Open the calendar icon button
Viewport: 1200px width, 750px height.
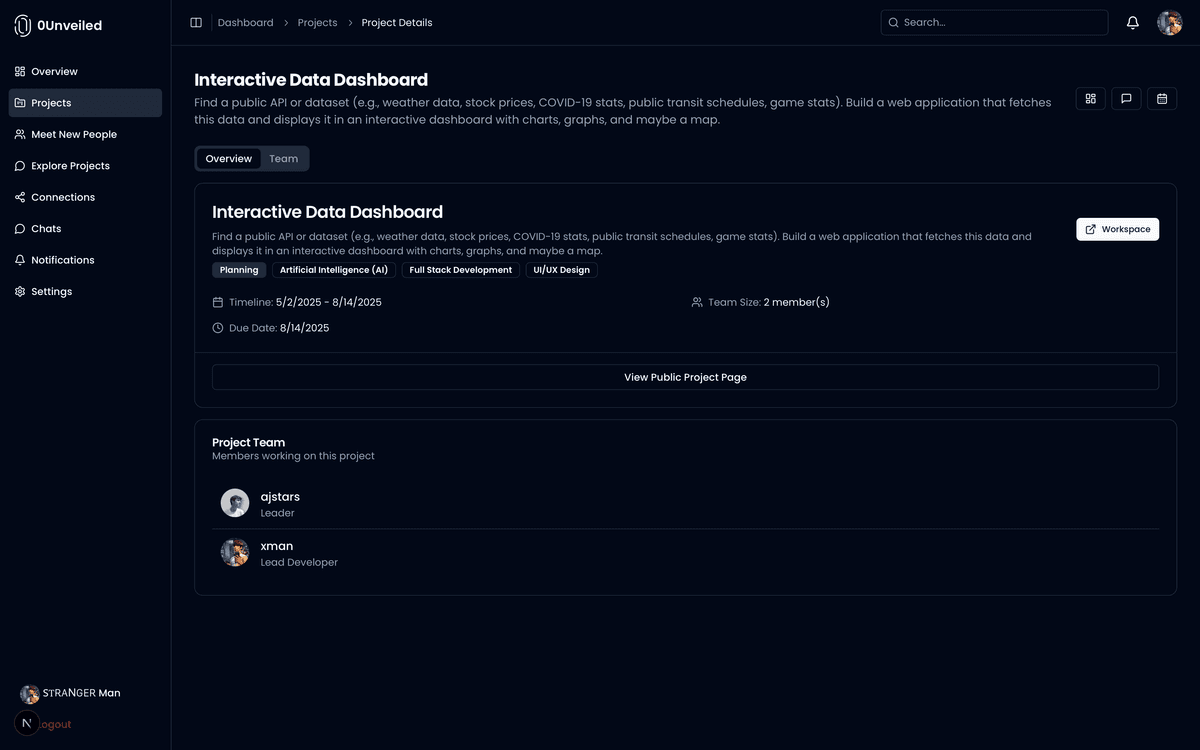point(1162,99)
